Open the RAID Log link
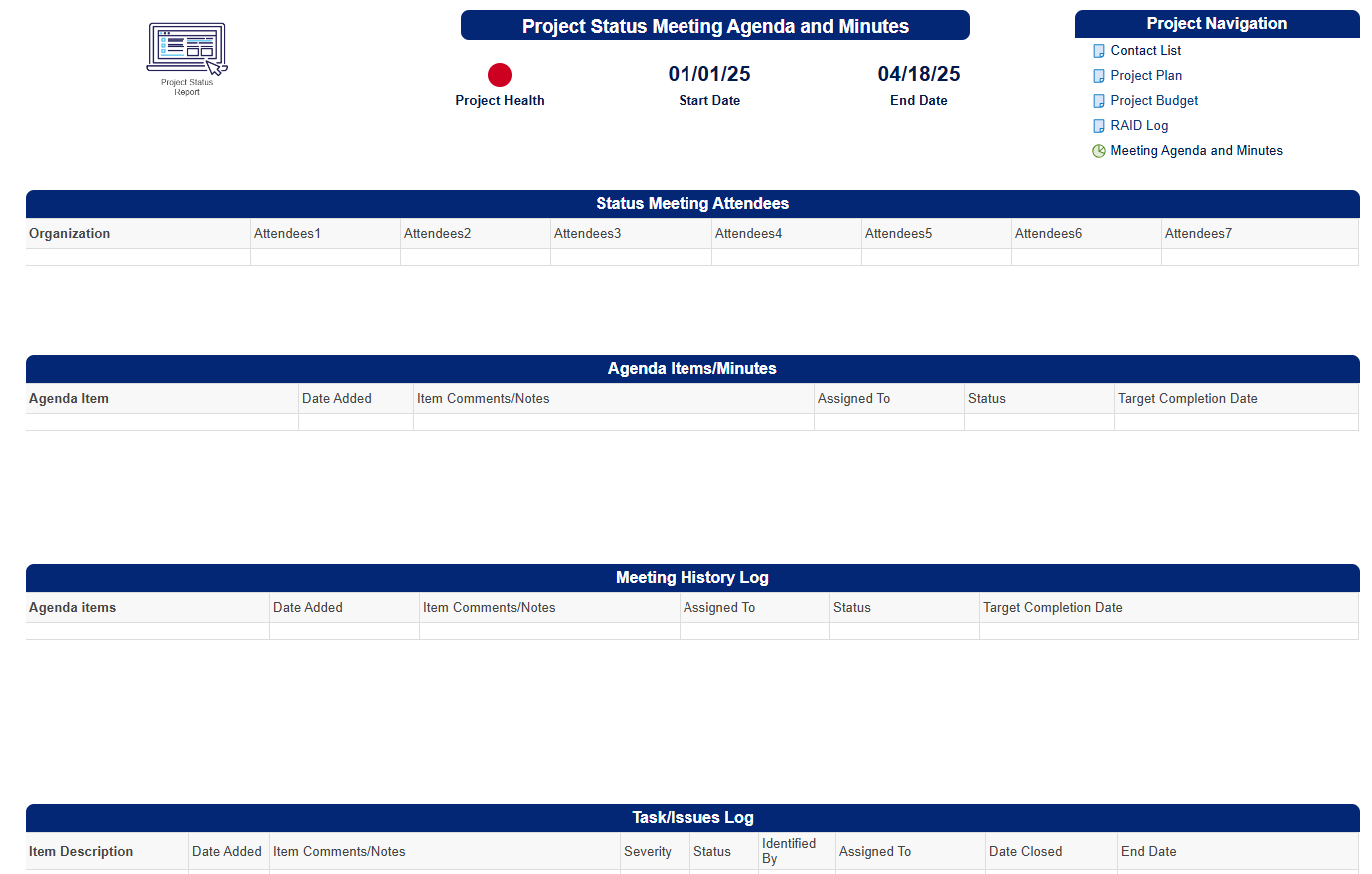Screen dimensions: 1372x874 pos(1139,126)
